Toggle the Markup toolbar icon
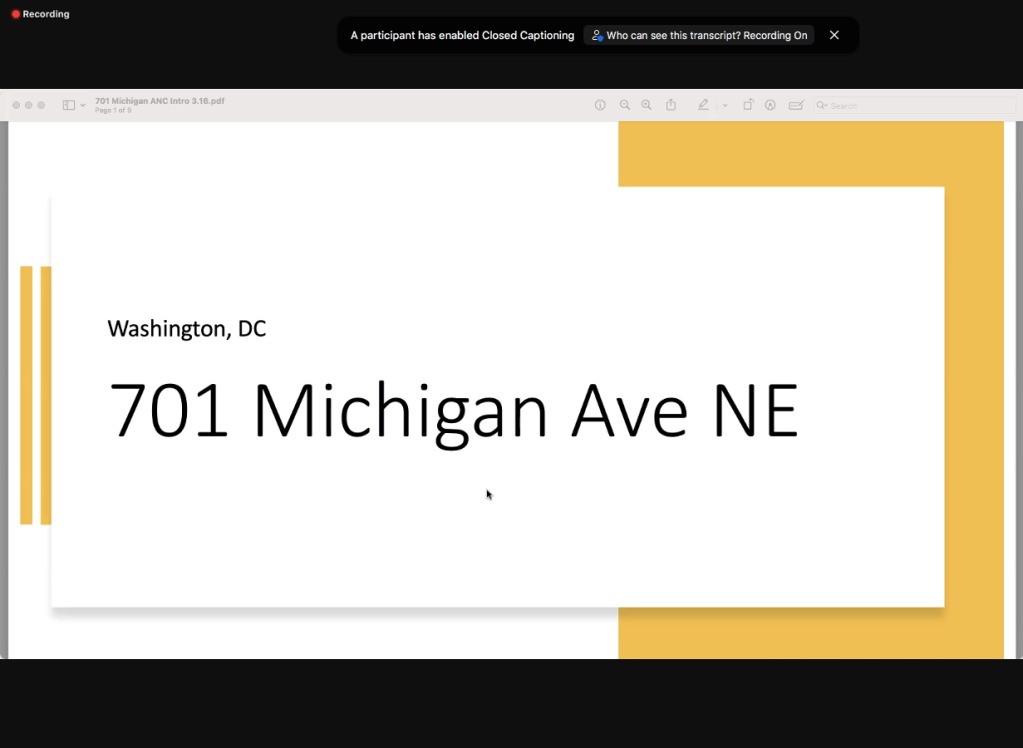1023x748 pixels. pyautogui.click(x=770, y=105)
